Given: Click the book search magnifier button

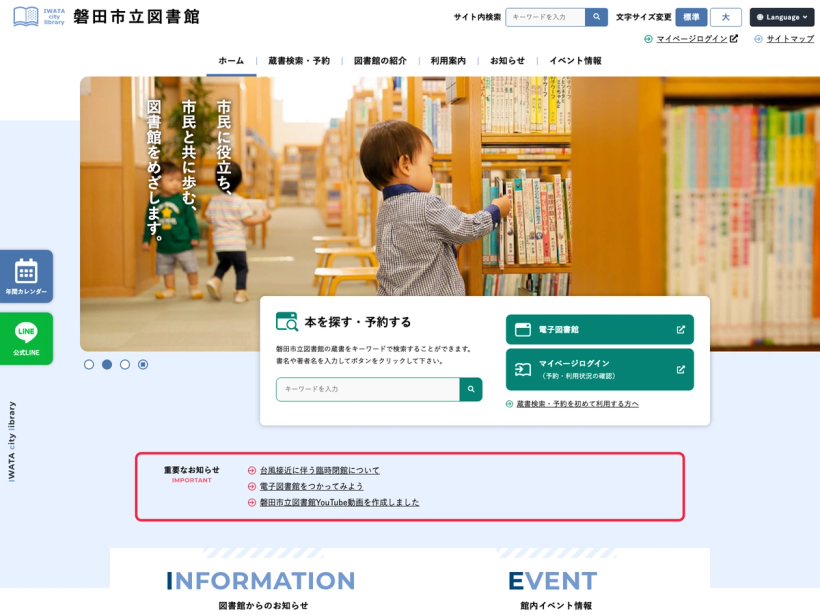Looking at the screenshot, I should coord(471,389).
